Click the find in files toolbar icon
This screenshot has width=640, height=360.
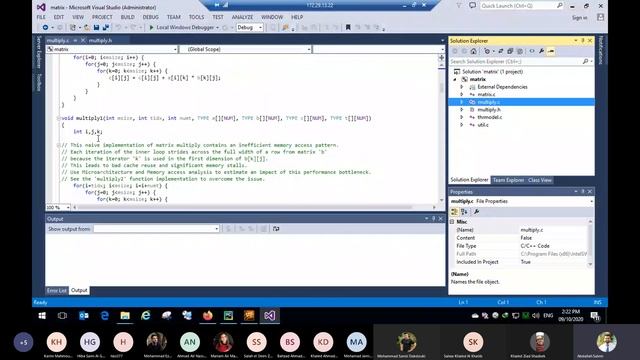pos(285,27)
